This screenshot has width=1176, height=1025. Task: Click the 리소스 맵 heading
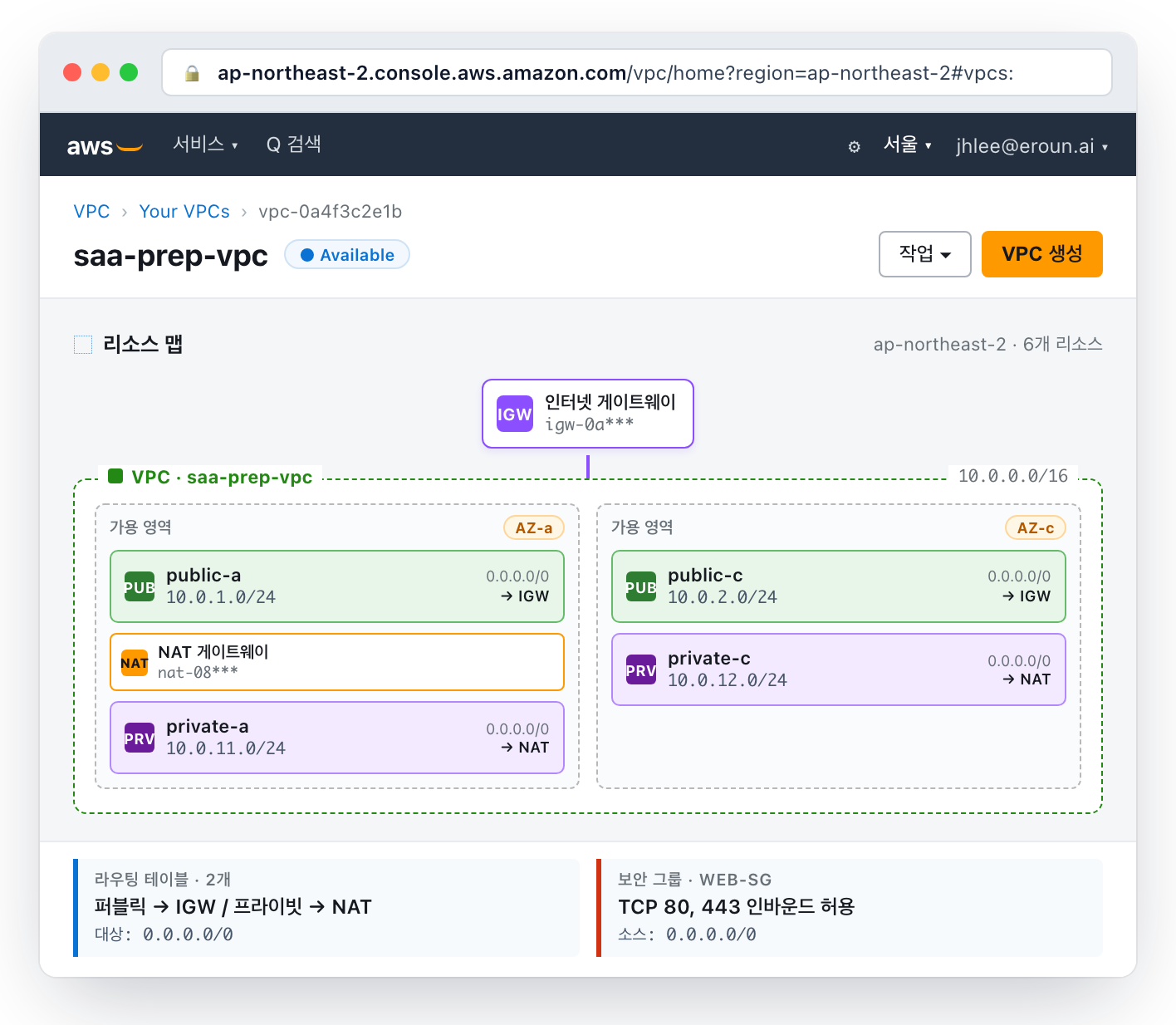[x=143, y=344]
